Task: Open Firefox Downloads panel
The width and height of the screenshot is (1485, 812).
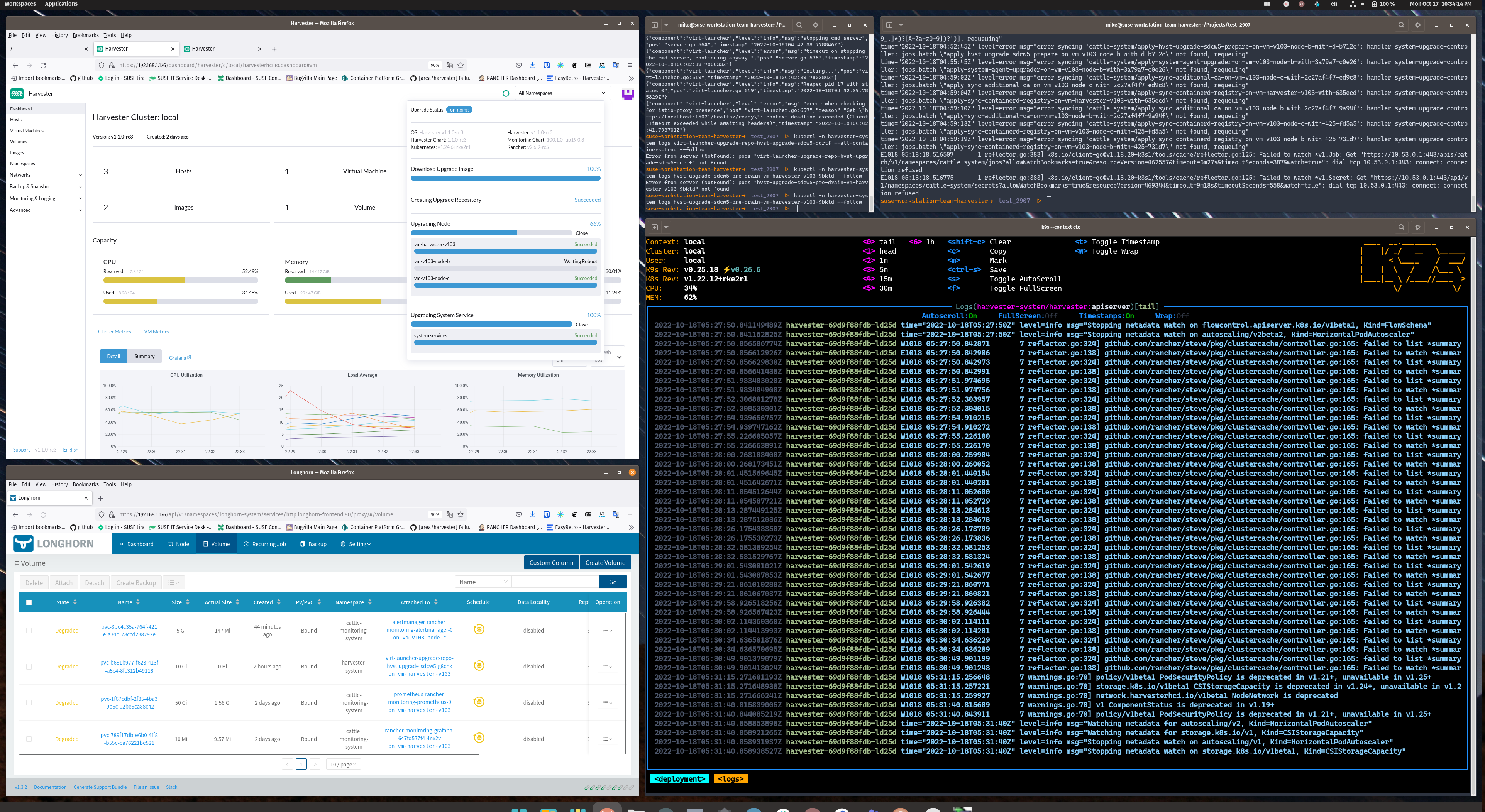Action: (x=532, y=65)
